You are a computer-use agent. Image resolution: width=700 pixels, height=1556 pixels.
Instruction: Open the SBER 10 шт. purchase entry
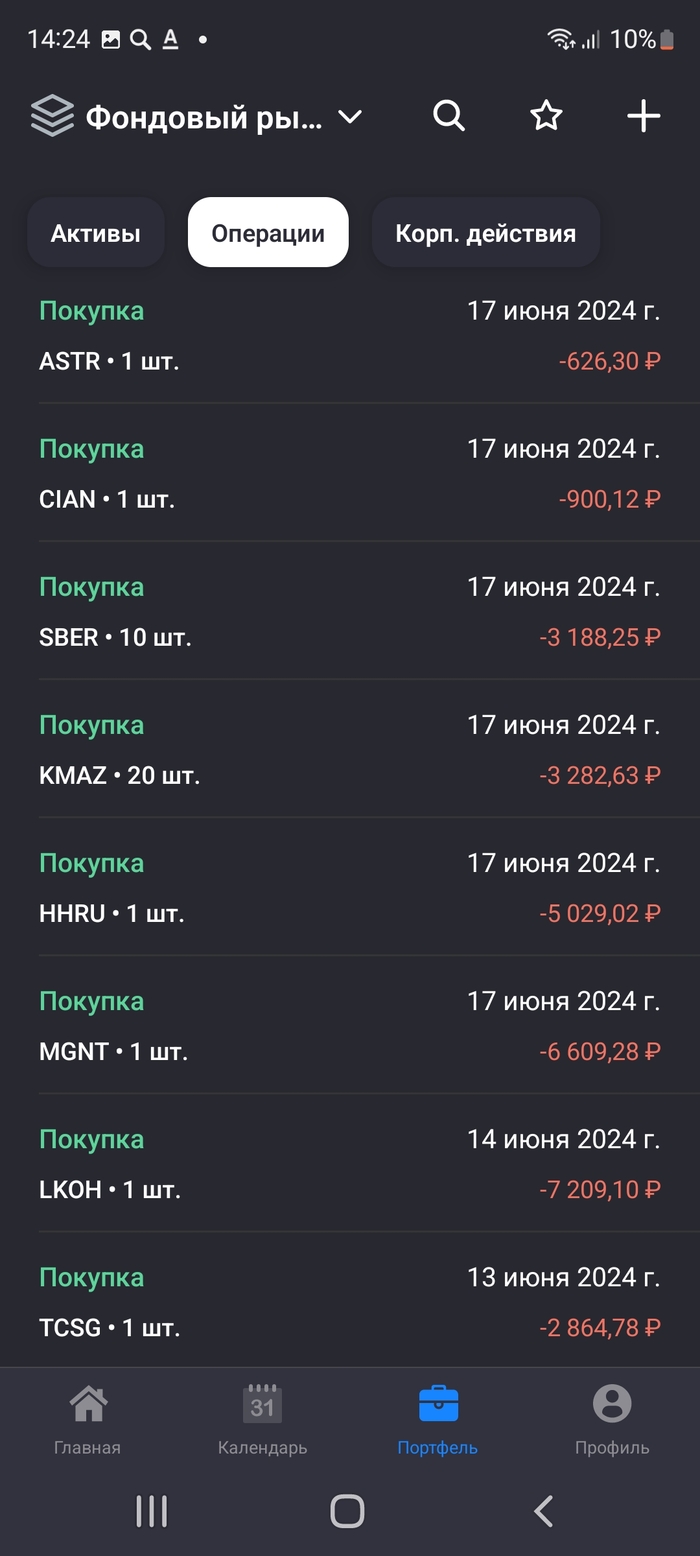(x=349, y=612)
